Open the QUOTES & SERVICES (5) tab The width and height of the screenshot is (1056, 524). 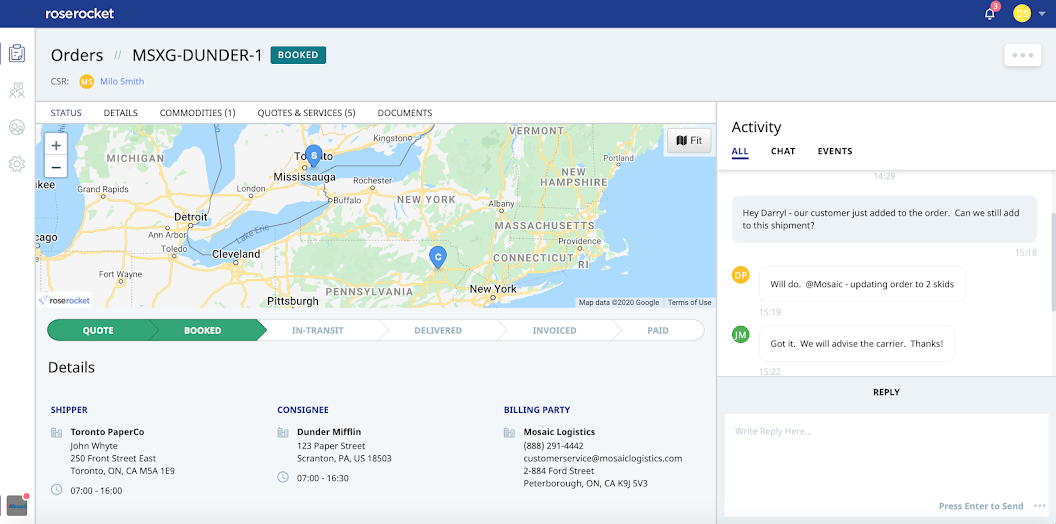306,112
